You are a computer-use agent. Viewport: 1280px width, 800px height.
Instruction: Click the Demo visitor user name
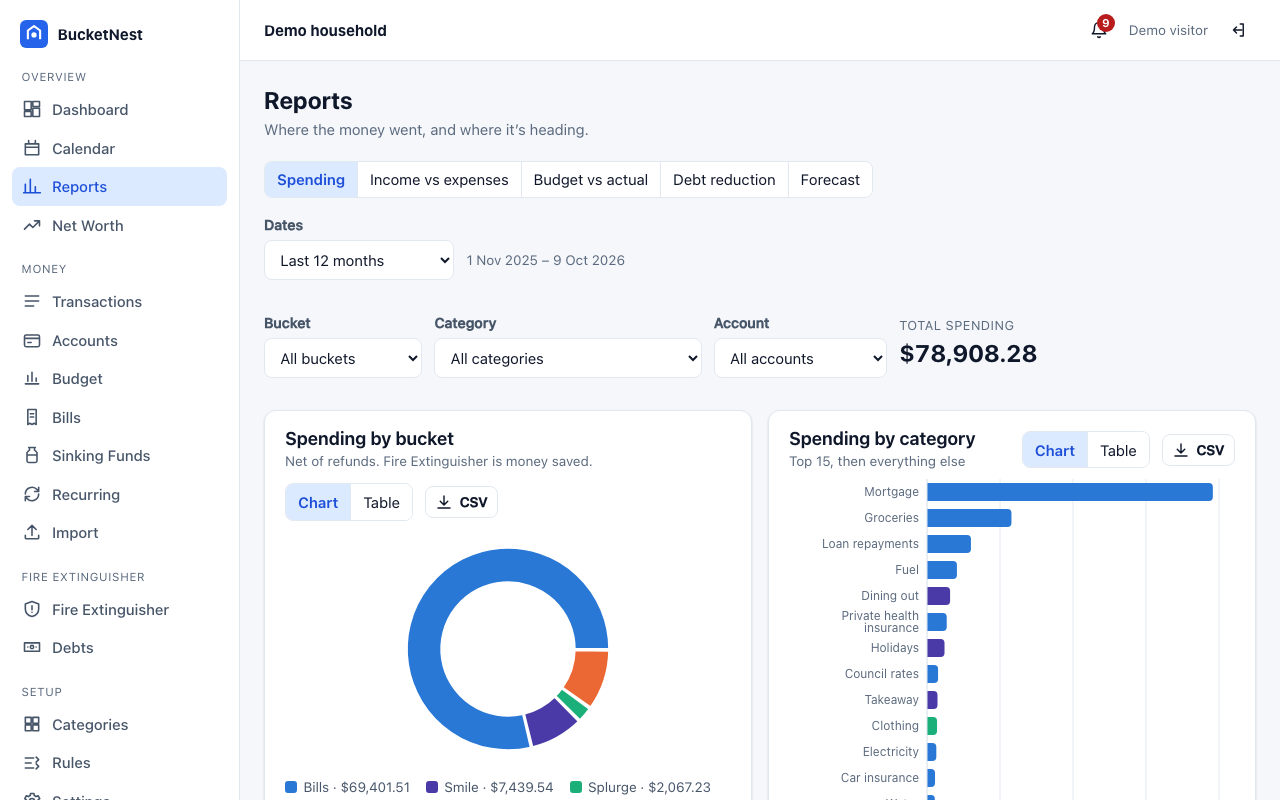point(1168,30)
